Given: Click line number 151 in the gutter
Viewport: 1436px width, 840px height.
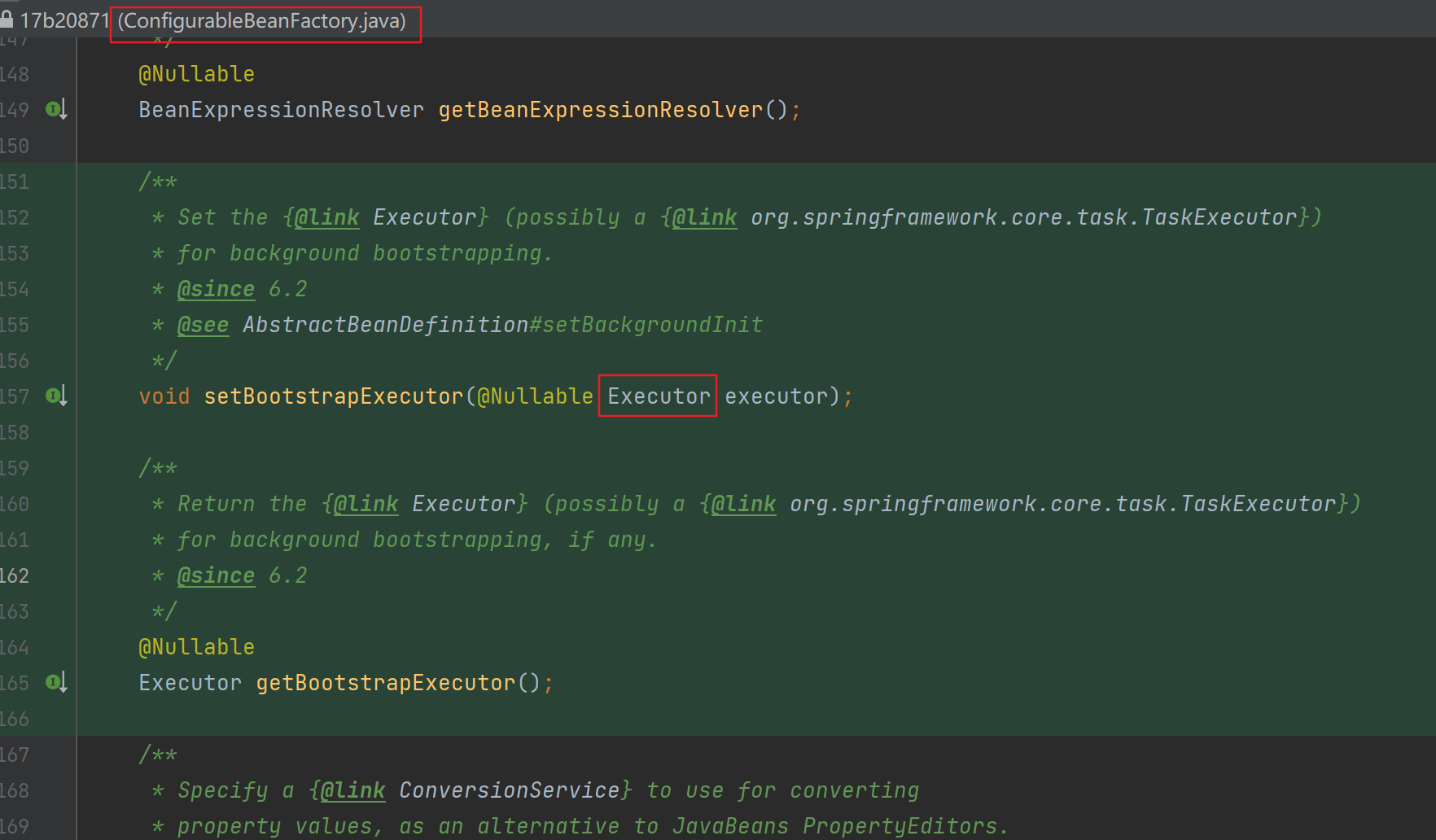Looking at the screenshot, I should coord(14,182).
